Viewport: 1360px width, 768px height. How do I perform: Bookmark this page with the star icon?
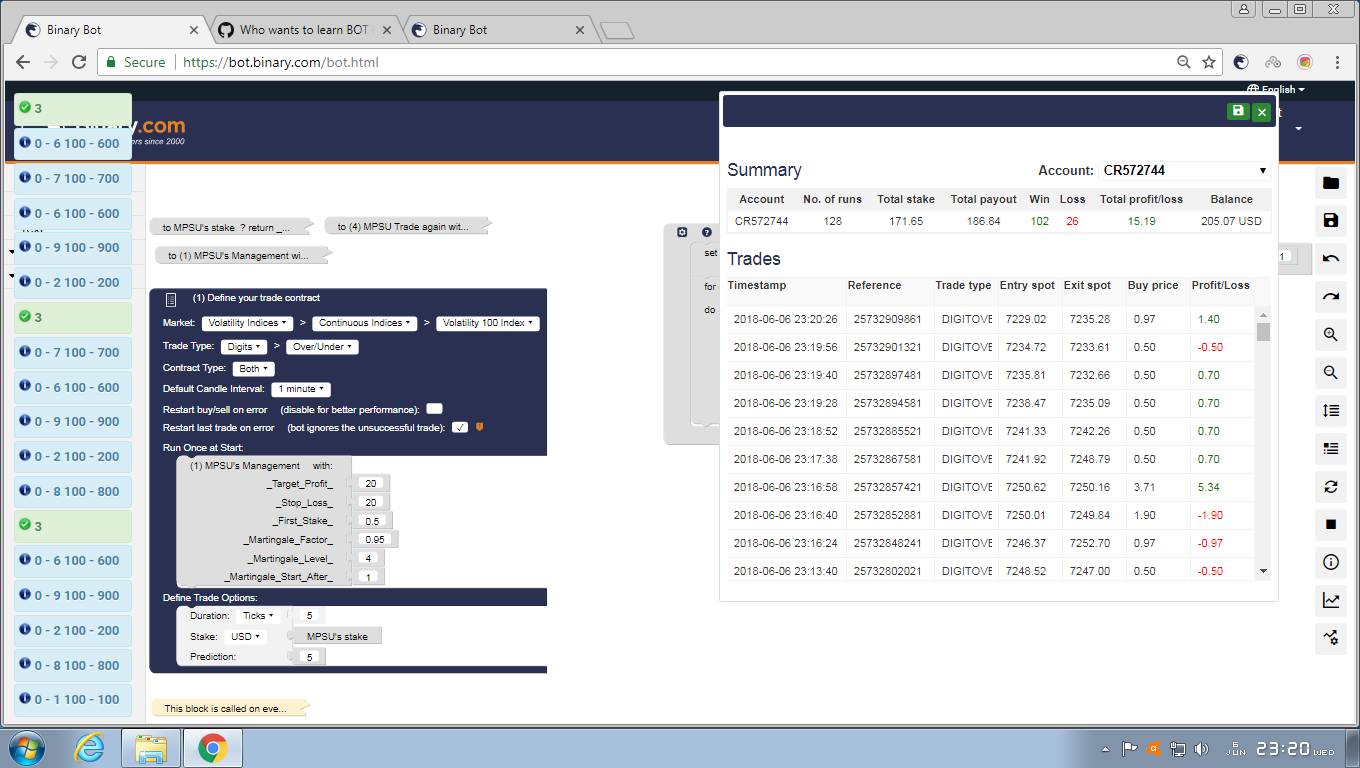(1209, 62)
